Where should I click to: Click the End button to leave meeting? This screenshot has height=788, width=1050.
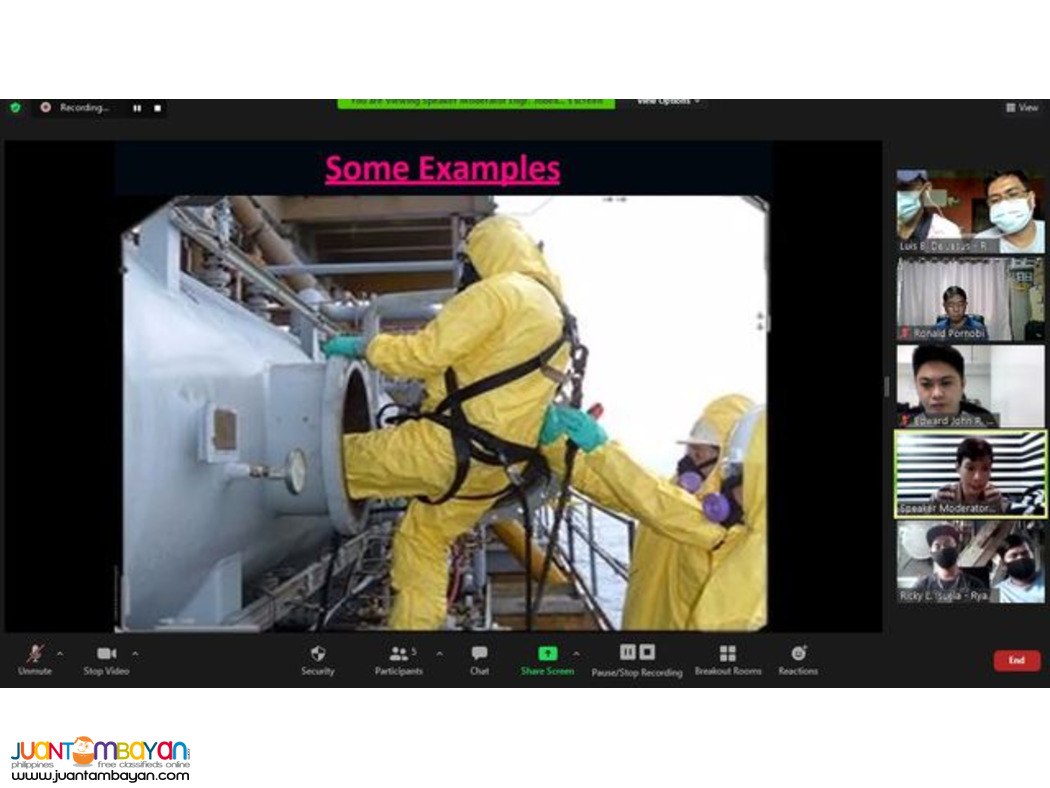coord(1016,660)
